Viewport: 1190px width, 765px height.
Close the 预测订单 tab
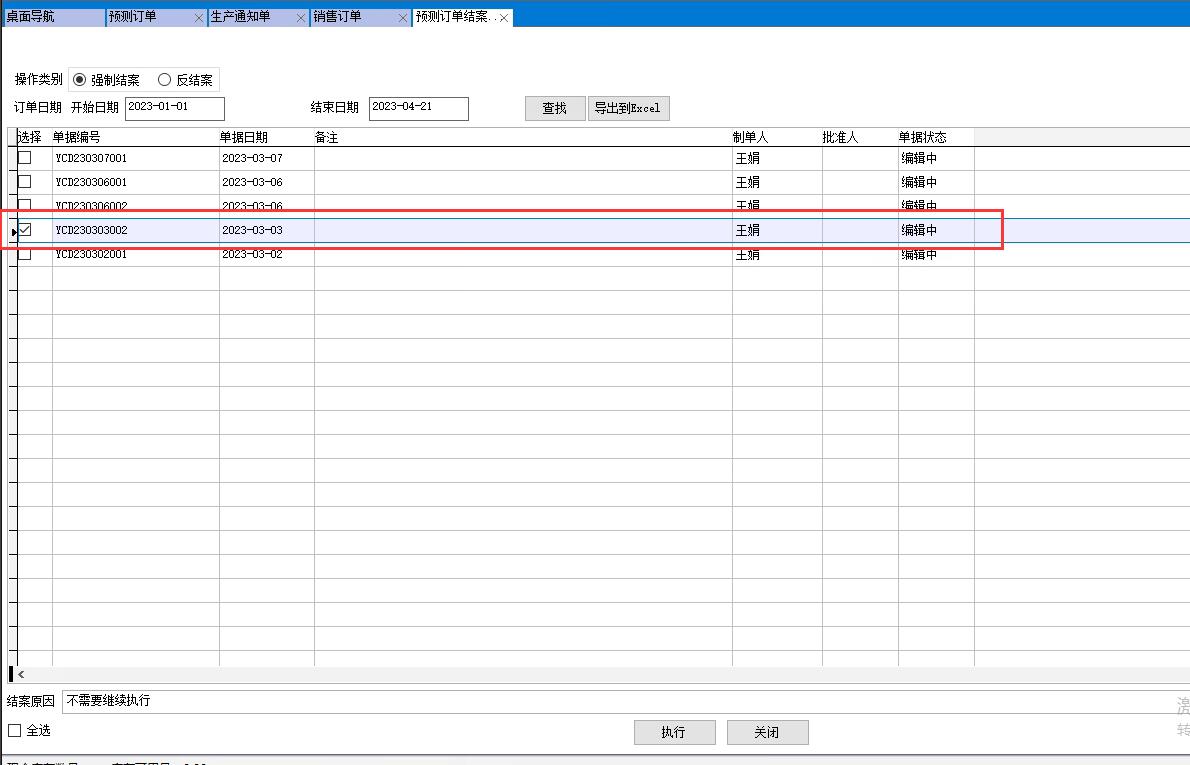pyautogui.click(x=198, y=18)
